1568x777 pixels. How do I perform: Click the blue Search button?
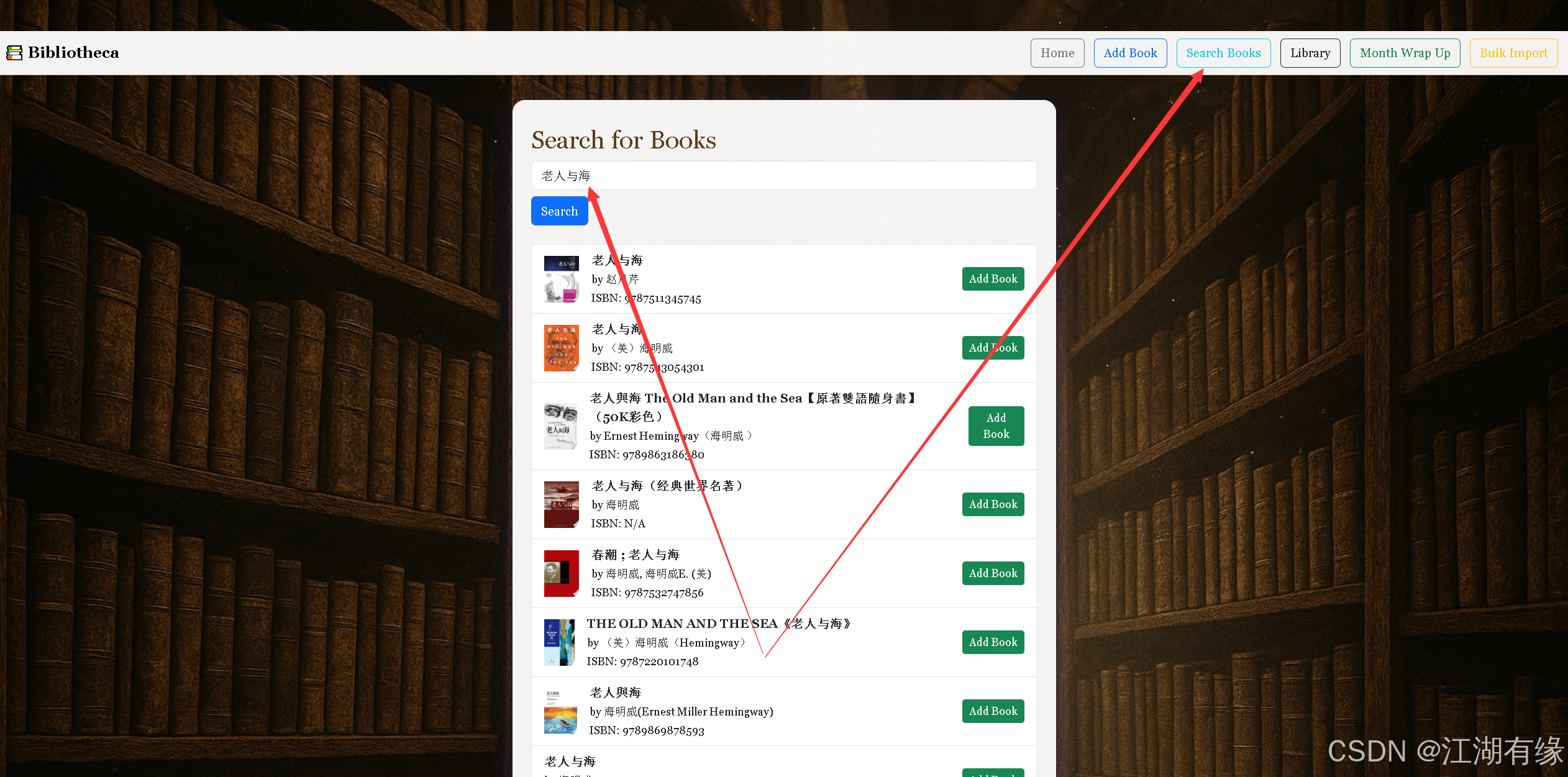(x=558, y=211)
